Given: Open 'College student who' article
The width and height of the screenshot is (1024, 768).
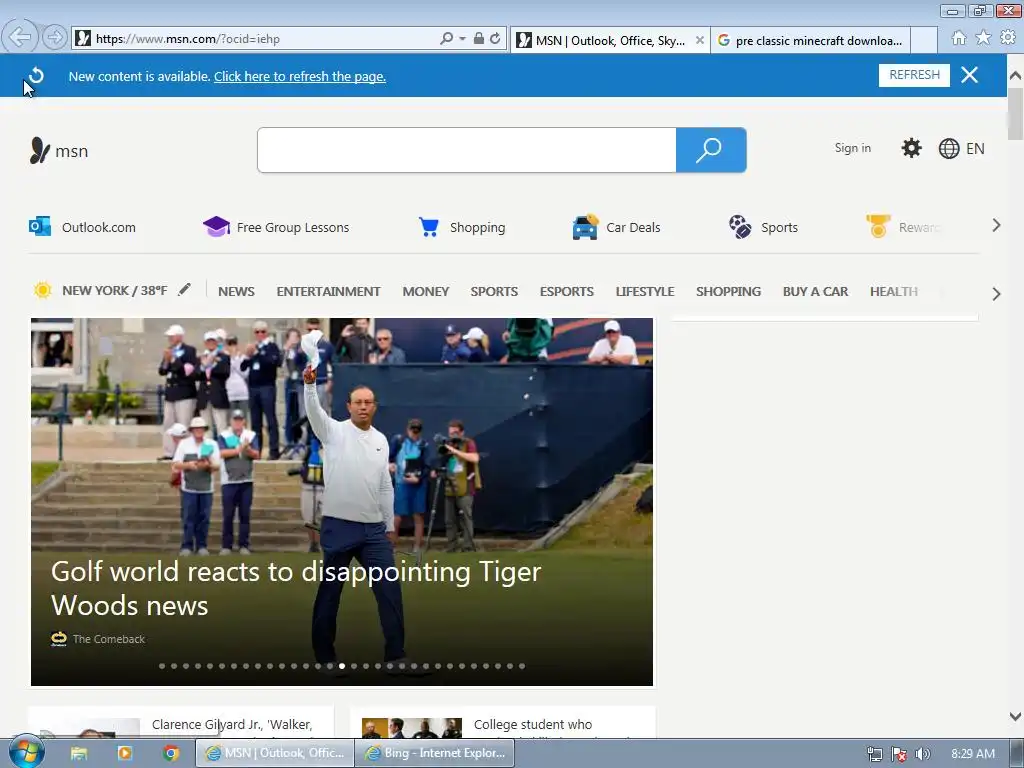Looking at the screenshot, I should [533, 724].
